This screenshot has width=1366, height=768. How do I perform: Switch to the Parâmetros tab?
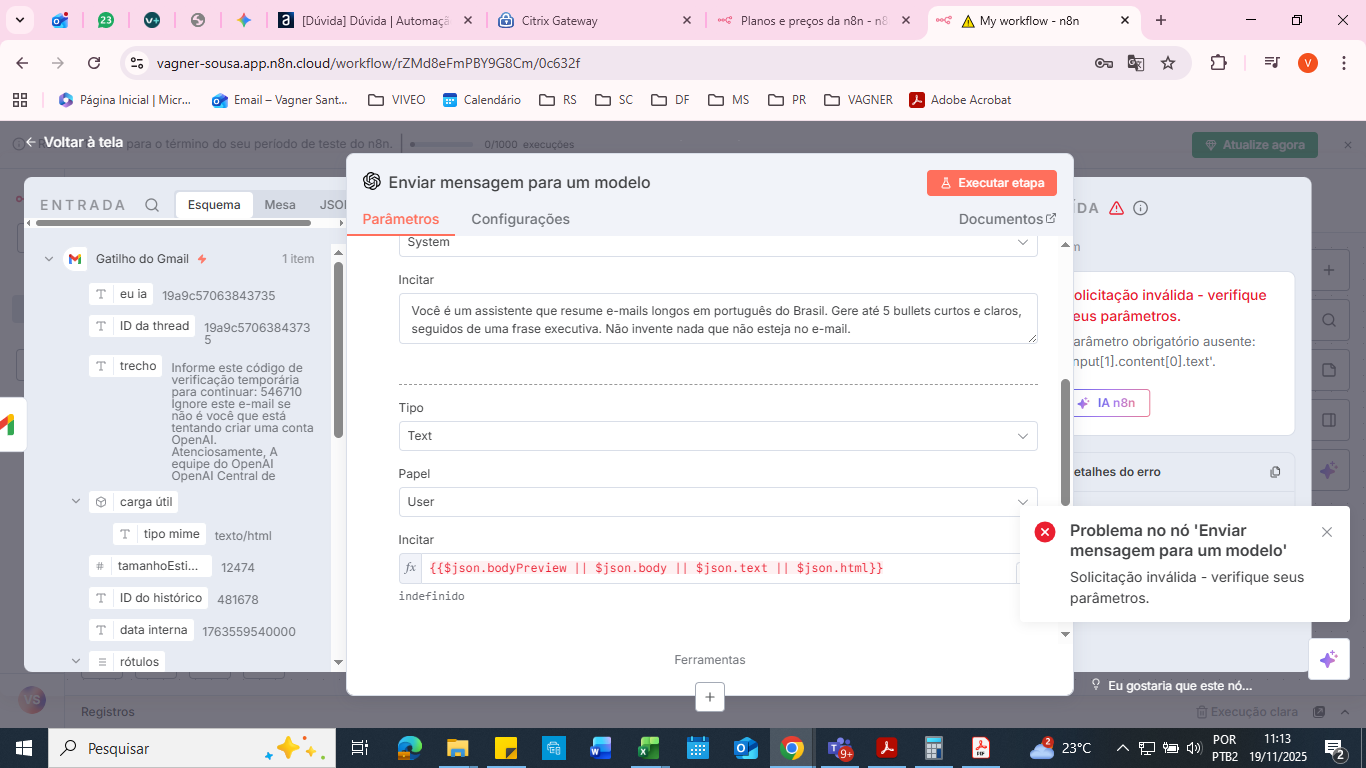pyautogui.click(x=400, y=219)
